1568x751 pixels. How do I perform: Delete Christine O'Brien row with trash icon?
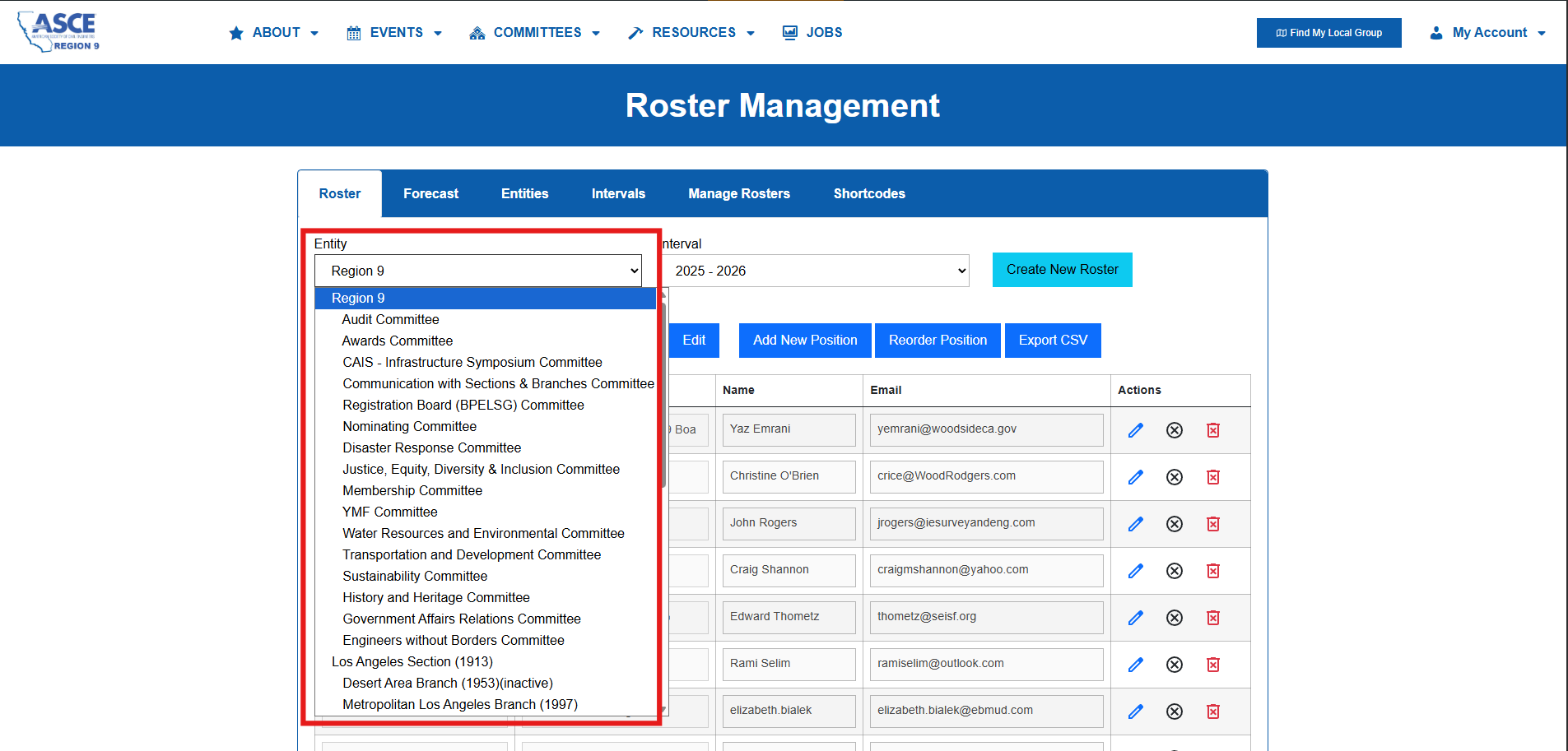(x=1213, y=477)
